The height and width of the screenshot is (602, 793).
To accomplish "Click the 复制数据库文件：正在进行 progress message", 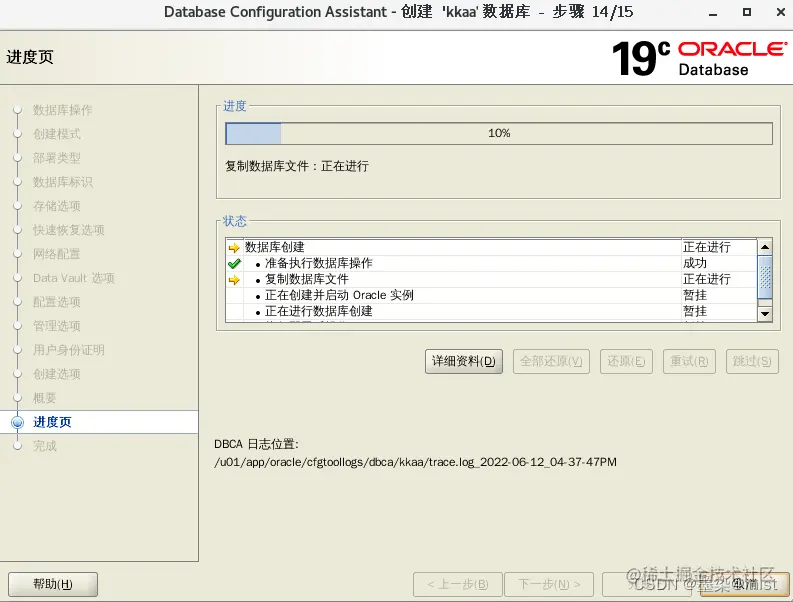I will coord(297,166).
